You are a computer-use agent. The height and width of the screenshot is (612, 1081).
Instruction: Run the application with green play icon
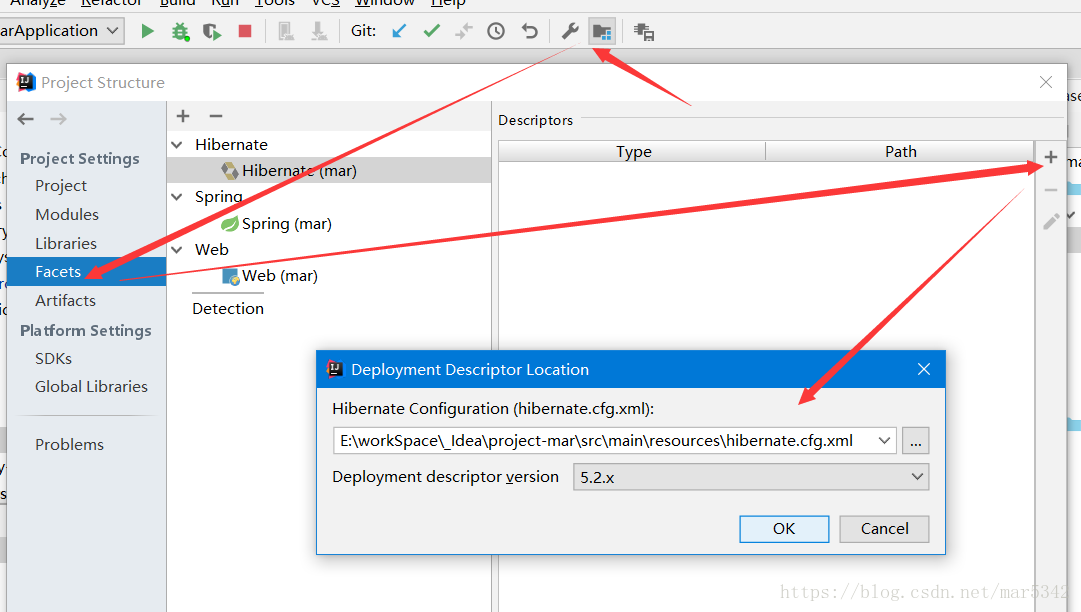(x=147, y=31)
